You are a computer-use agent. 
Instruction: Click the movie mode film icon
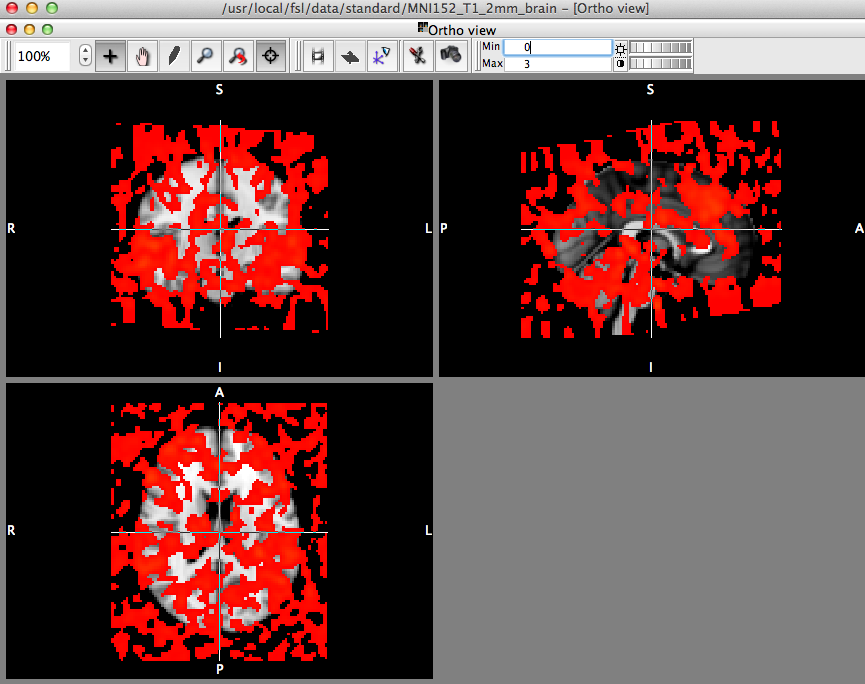coord(318,56)
